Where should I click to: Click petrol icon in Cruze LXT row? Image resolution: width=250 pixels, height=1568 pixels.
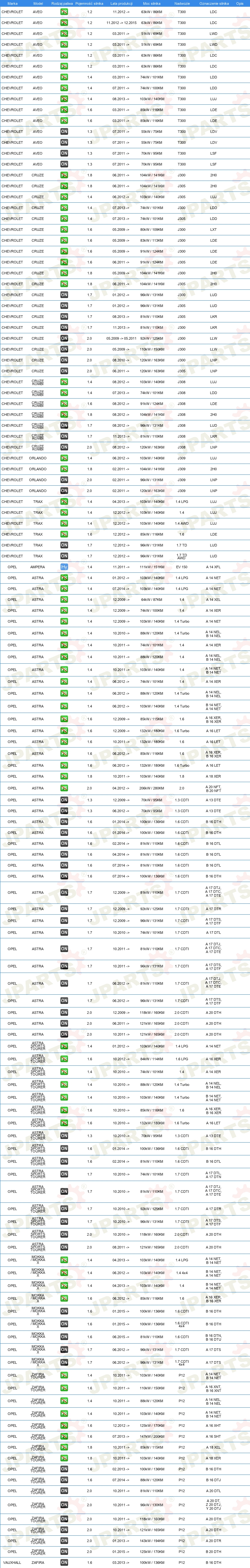64,230
